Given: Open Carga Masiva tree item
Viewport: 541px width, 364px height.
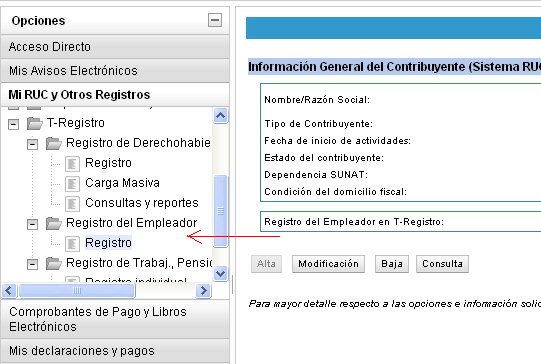Looking at the screenshot, I should click(x=122, y=183).
